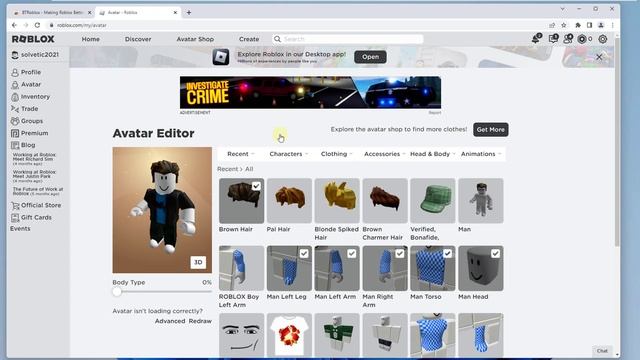The width and height of the screenshot is (640, 360).
Task: Open the browser profile avatar icon
Action: click(x=601, y=25)
